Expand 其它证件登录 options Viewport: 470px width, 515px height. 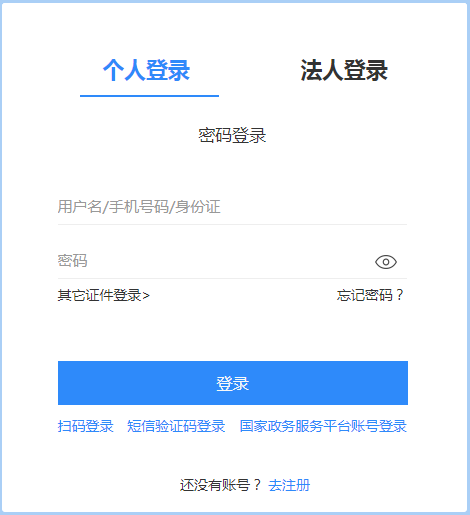(x=104, y=295)
